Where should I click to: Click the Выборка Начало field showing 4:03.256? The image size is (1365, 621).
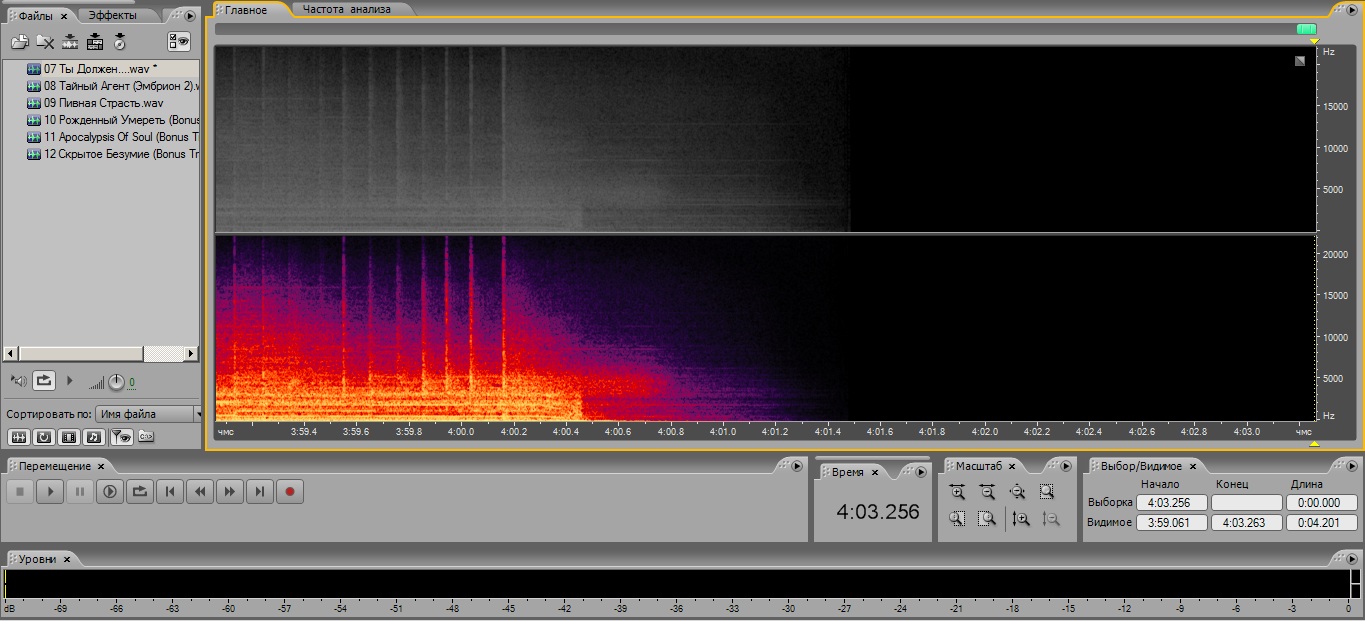tap(1172, 503)
